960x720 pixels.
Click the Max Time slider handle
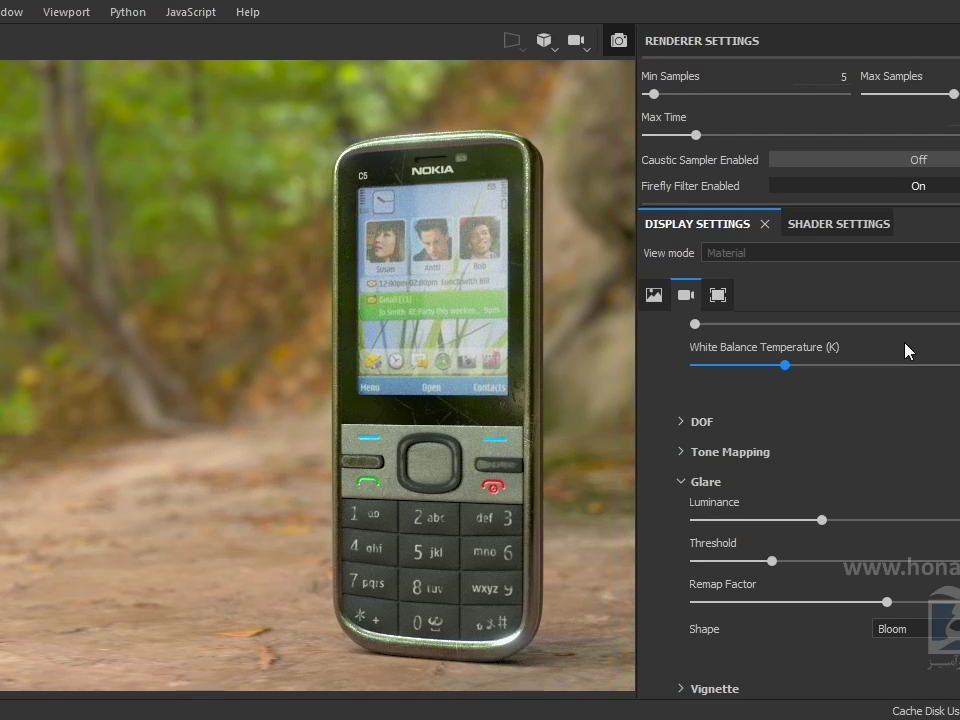[696, 135]
